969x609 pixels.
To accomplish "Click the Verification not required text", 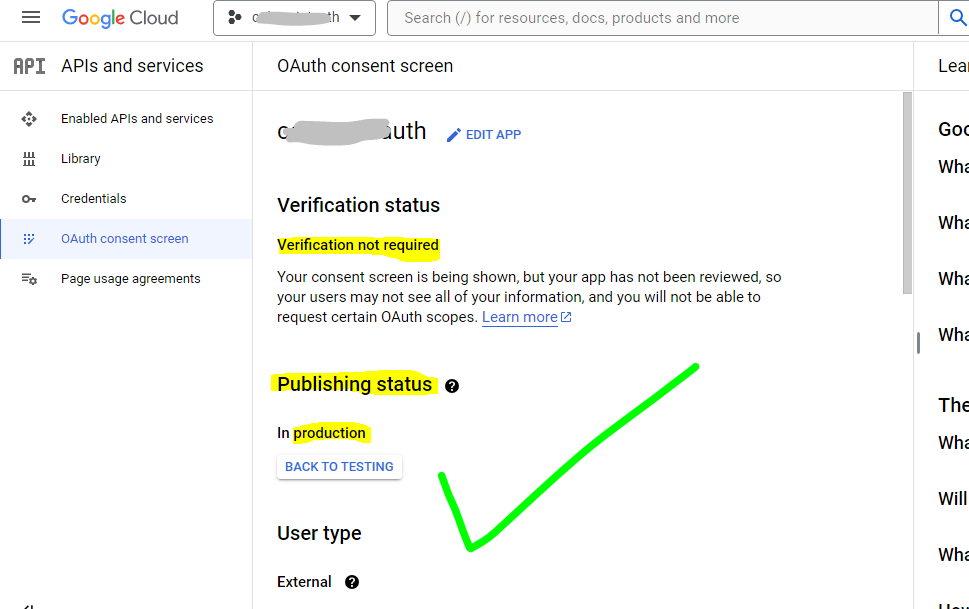I will 358,245.
